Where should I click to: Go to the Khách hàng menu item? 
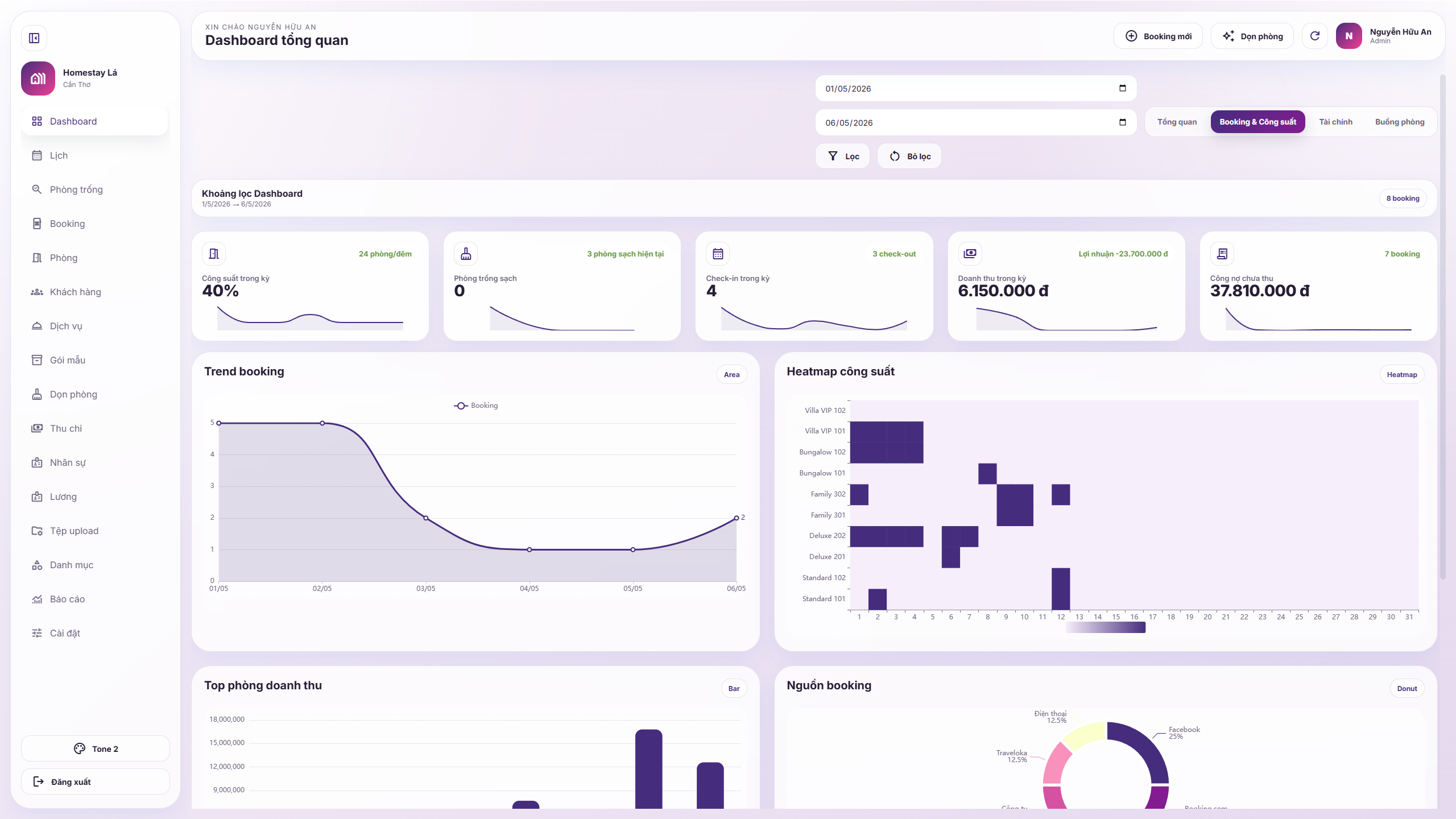point(94,292)
